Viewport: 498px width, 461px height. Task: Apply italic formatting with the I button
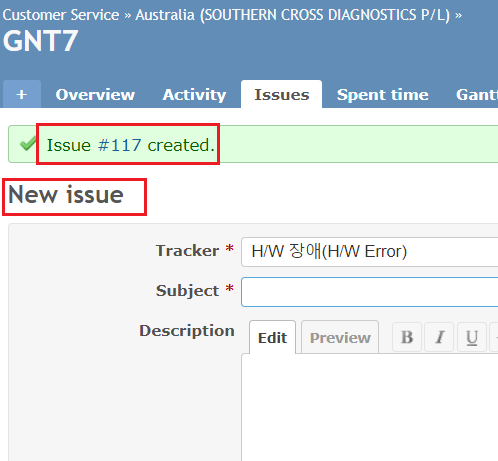[x=439, y=337]
